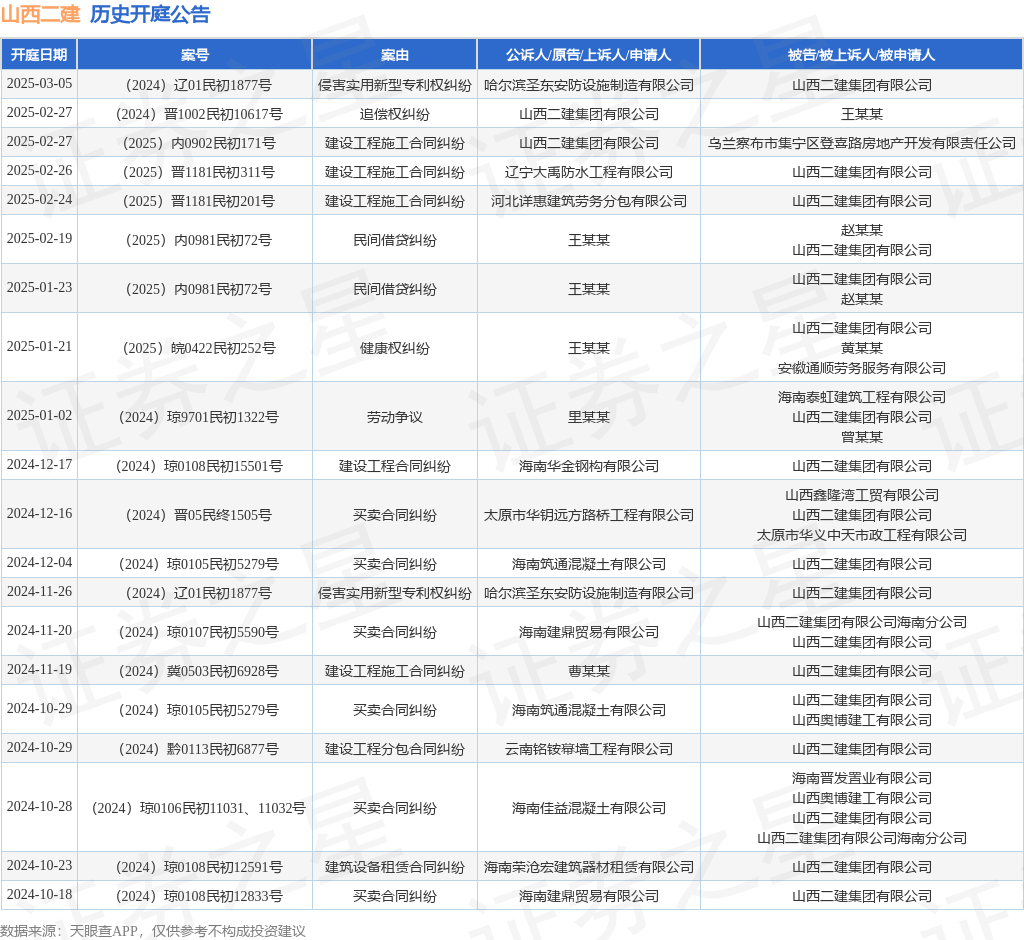The image size is (1024, 940).
Task: Click plaintiff 太原市华钥远方路桥工程有限公司
Action: tap(588, 515)
